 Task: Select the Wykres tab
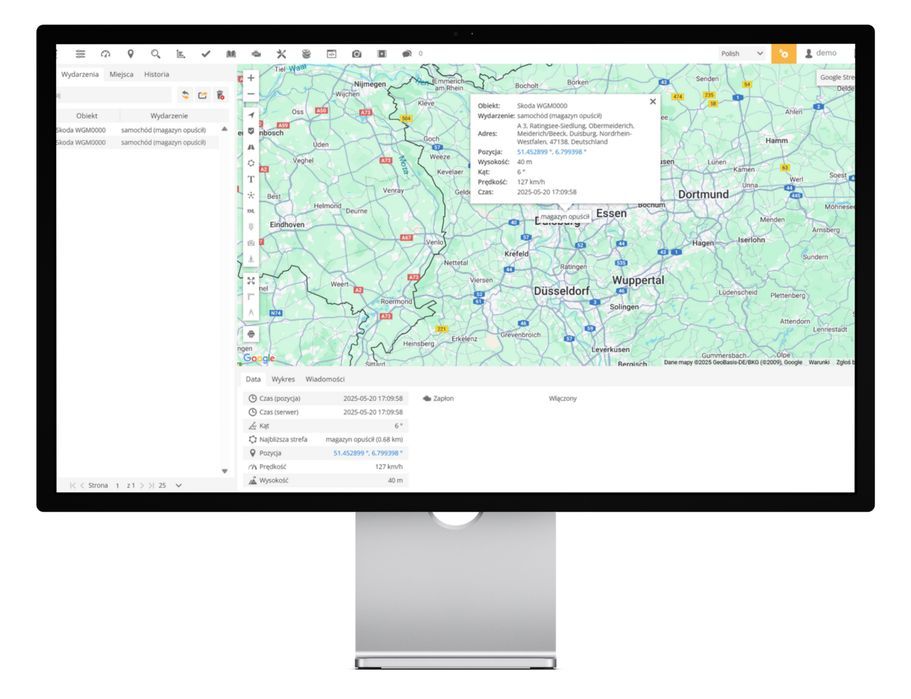point(283,379)
